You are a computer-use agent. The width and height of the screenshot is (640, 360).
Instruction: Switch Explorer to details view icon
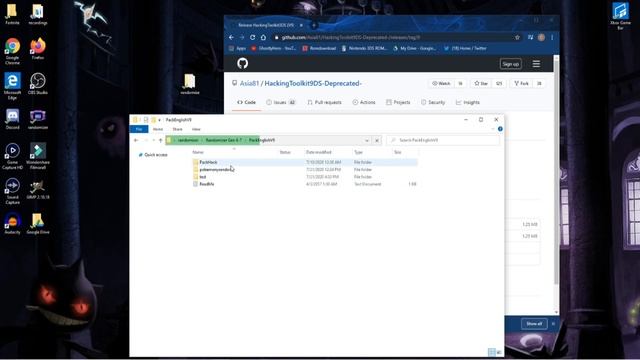click(x=491, y=352)
